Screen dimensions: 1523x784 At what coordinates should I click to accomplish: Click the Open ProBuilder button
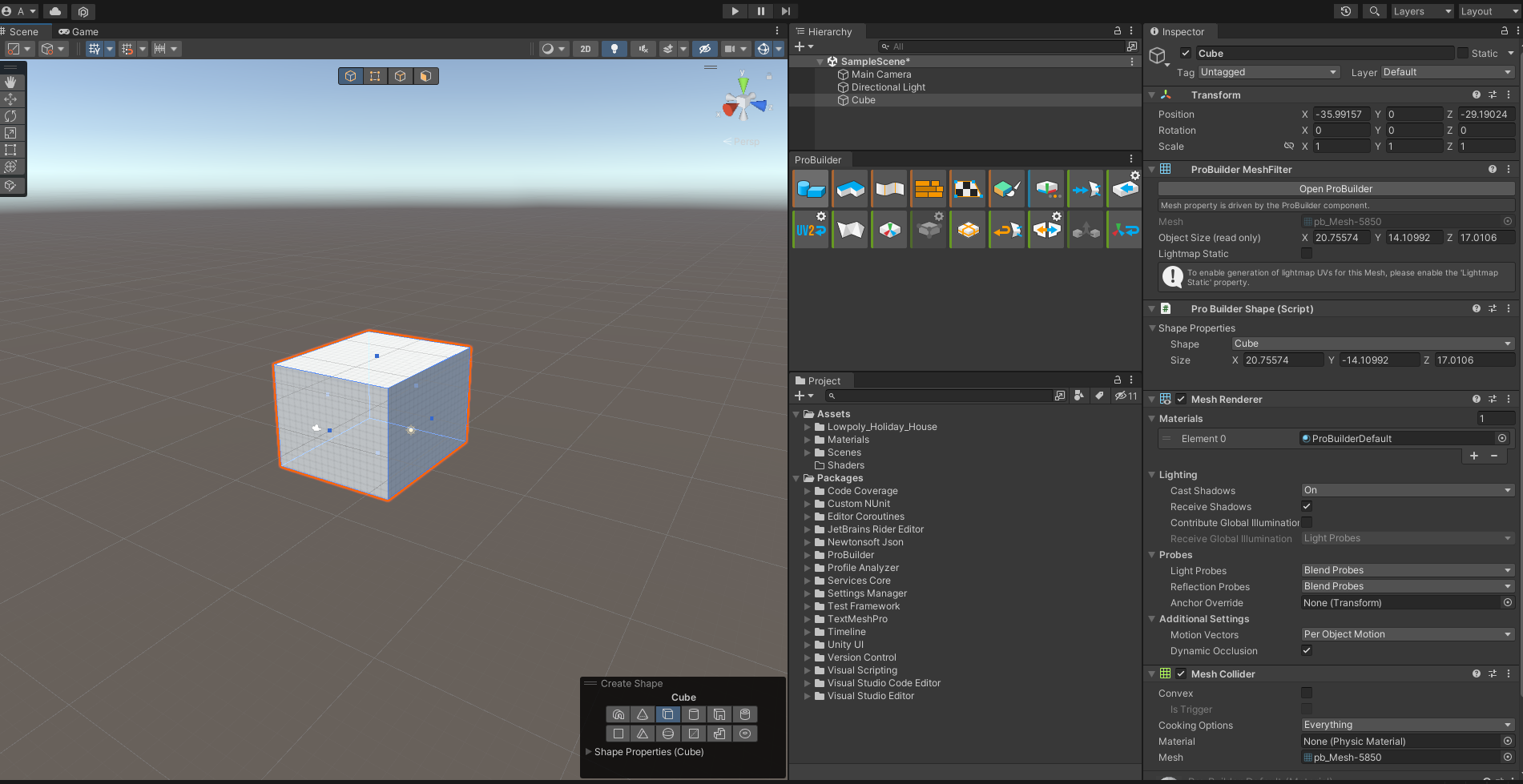(x=1336, y=189)
